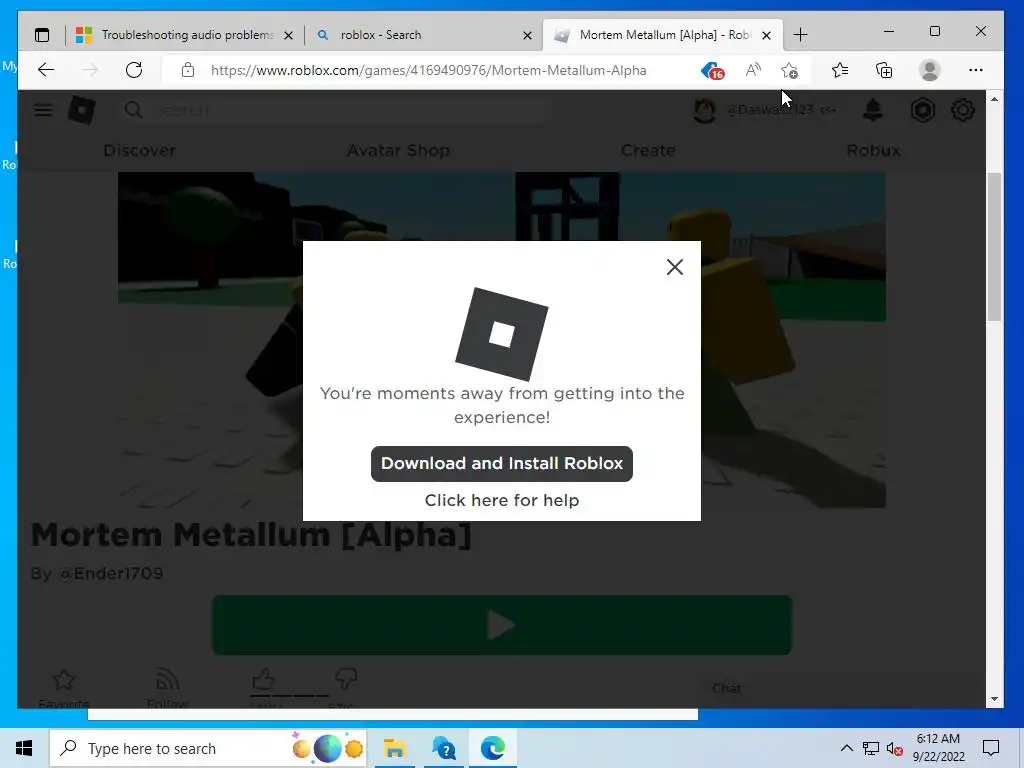Open tracking prevention badge showing 16

[712, 70]
